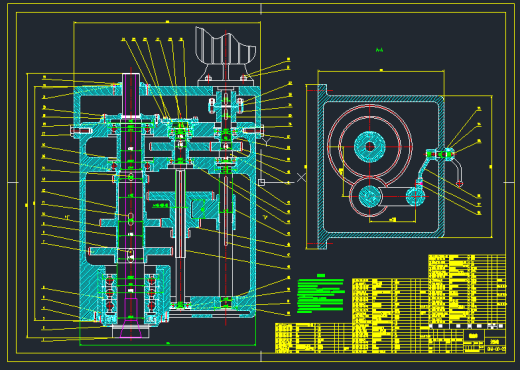Select the green technical requirements text block
Image resolution: width=520 pixels, height=370 pixels.
[x=320, y=293]
